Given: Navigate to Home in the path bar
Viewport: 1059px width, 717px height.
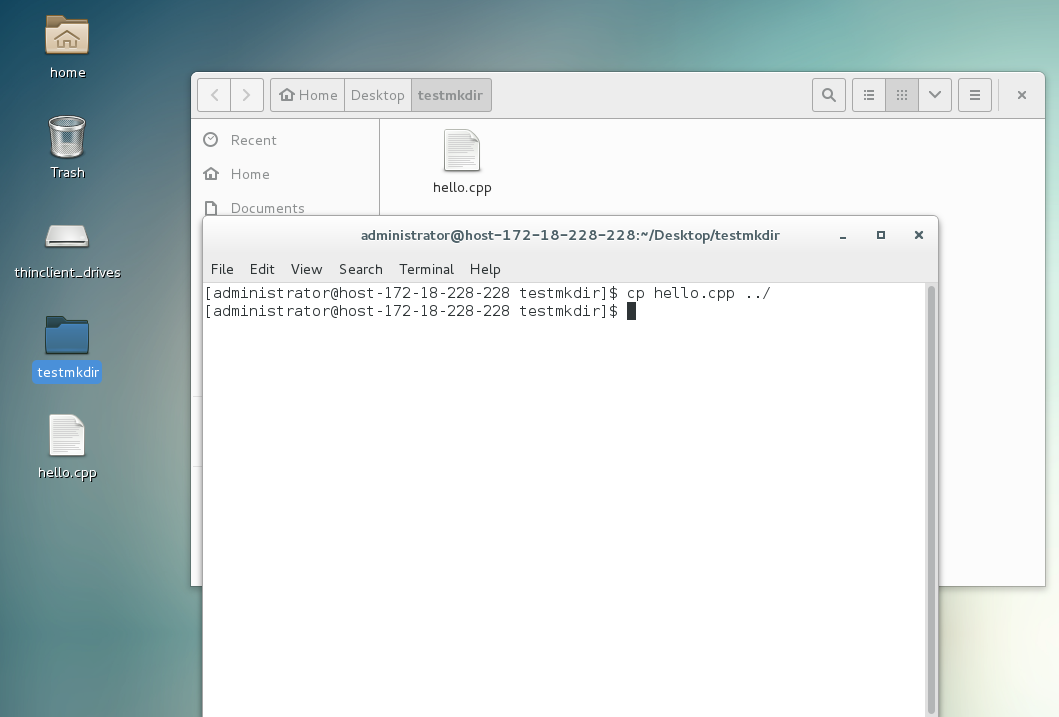Looking at the screenshot, I should [308, 95].
